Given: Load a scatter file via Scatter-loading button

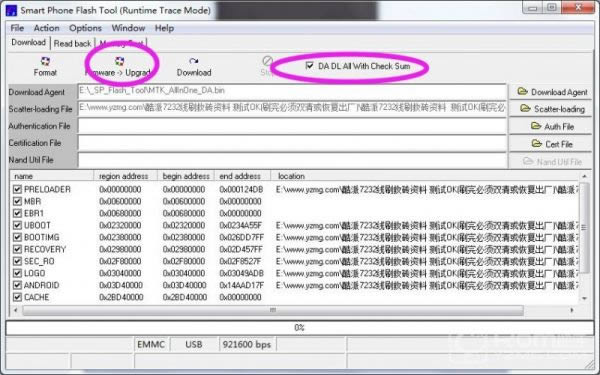Looking at the screenshot, I should [x=552, y=109].
